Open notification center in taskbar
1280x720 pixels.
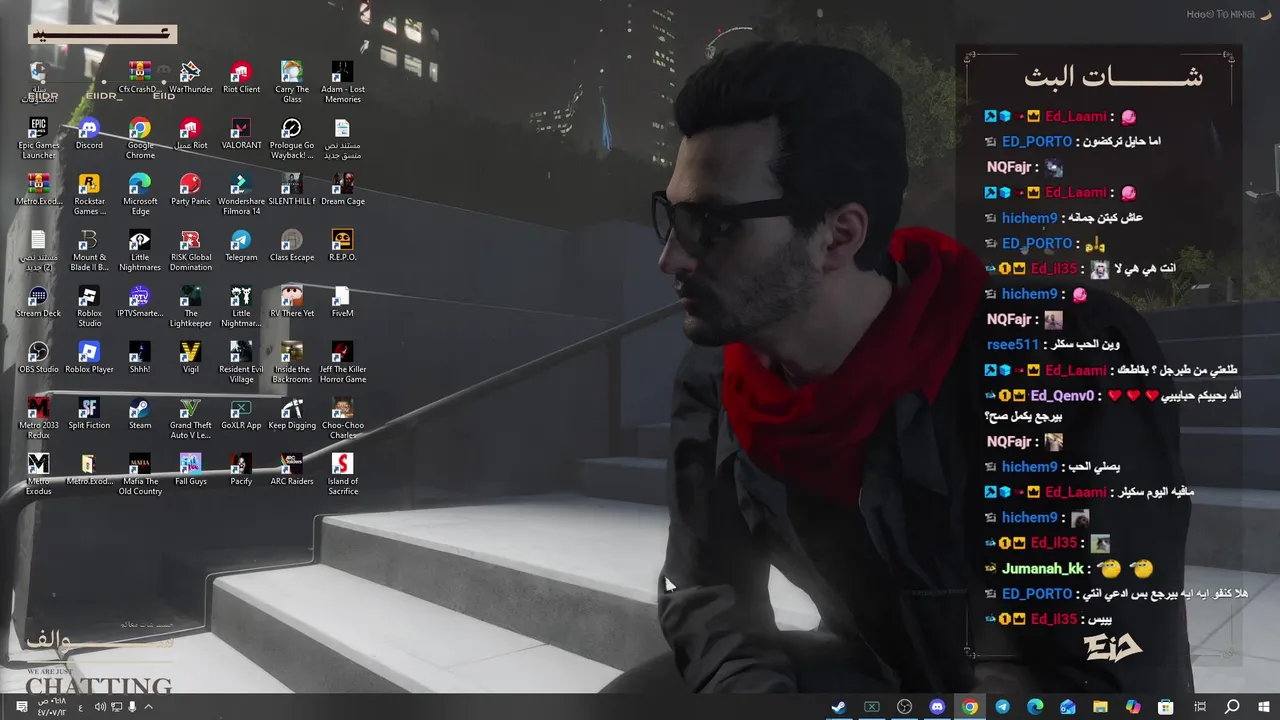(21, 707)
